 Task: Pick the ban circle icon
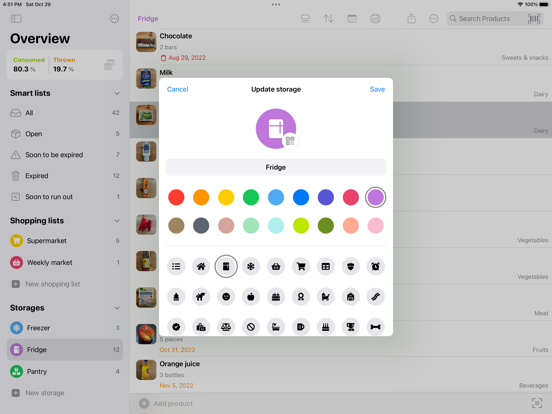point(251,327)
